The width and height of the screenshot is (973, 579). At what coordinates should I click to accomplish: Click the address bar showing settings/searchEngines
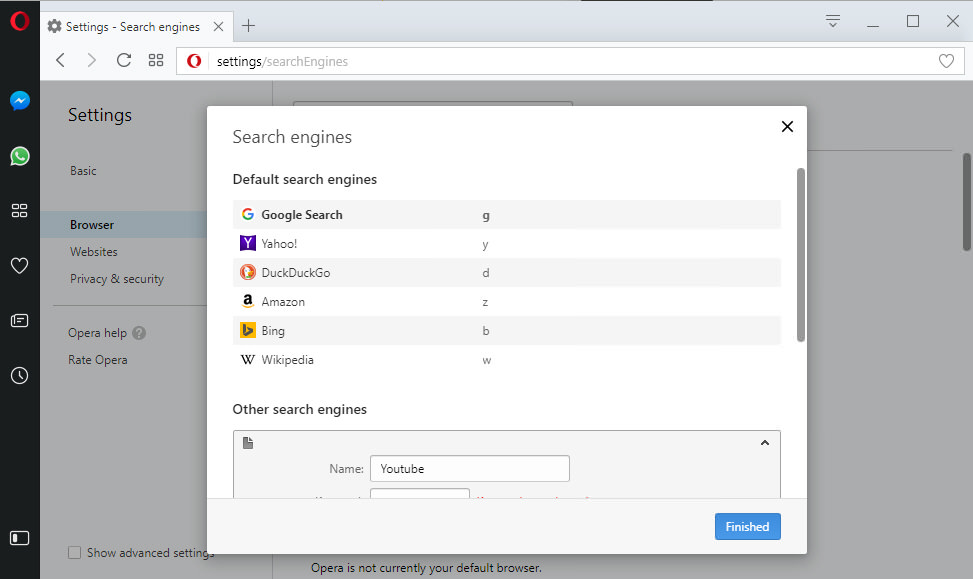click(x=570, y=61)
